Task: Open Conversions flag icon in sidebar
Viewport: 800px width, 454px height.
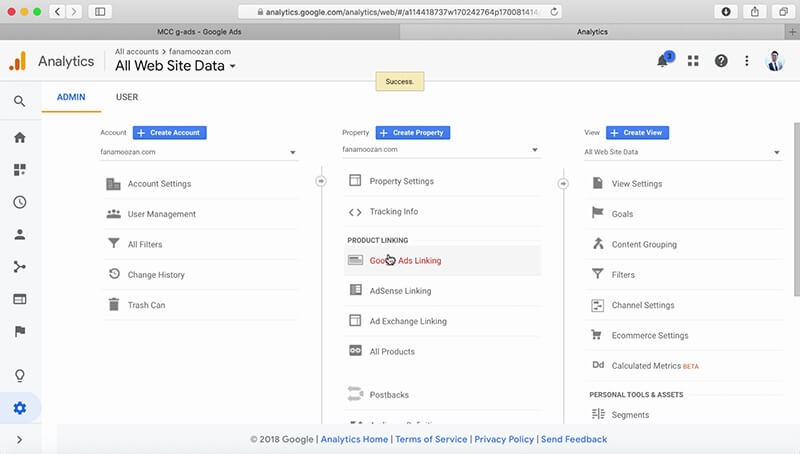Action: [19, 332]
